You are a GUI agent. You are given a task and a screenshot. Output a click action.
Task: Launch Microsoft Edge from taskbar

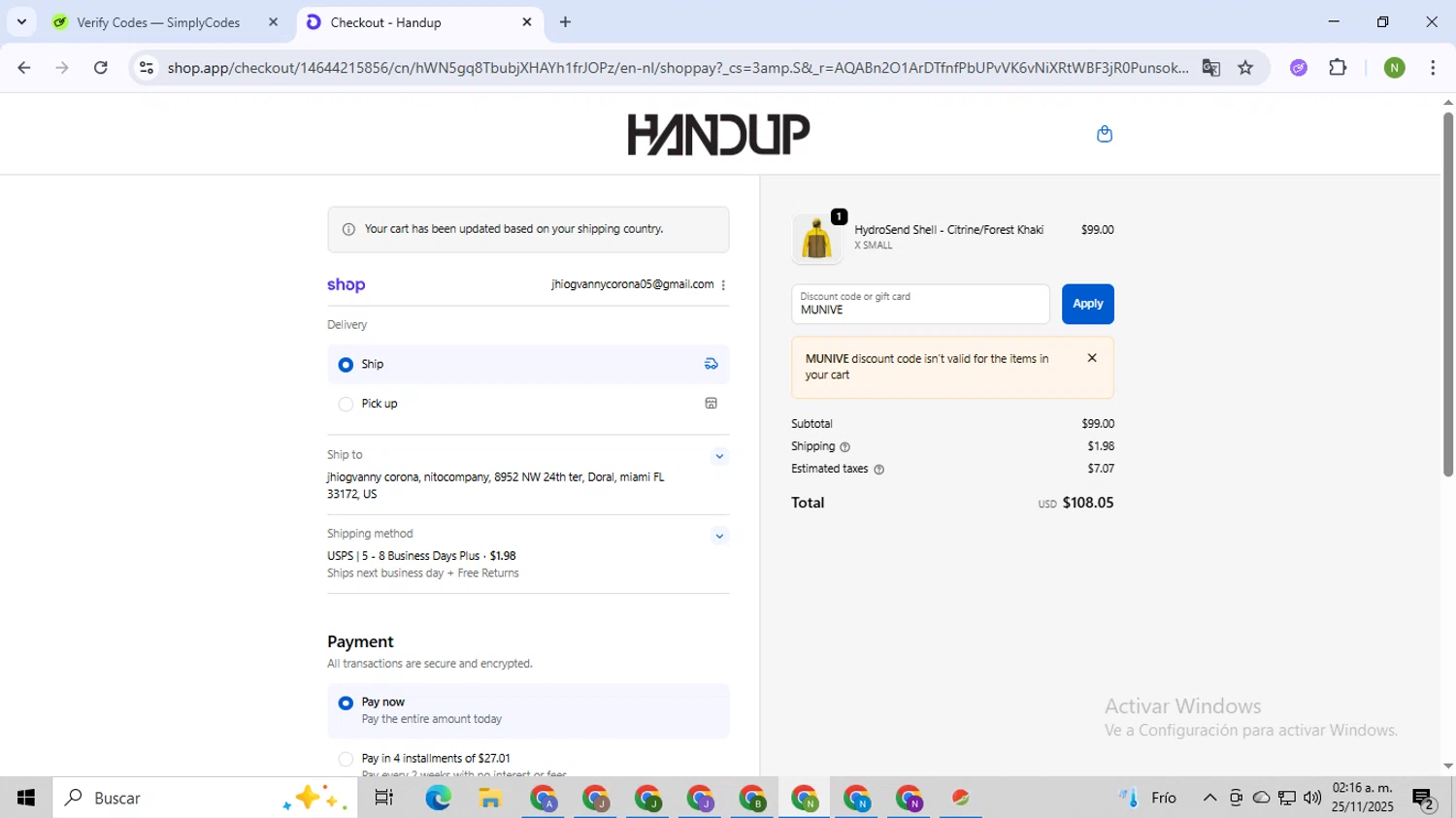[438, 798]
